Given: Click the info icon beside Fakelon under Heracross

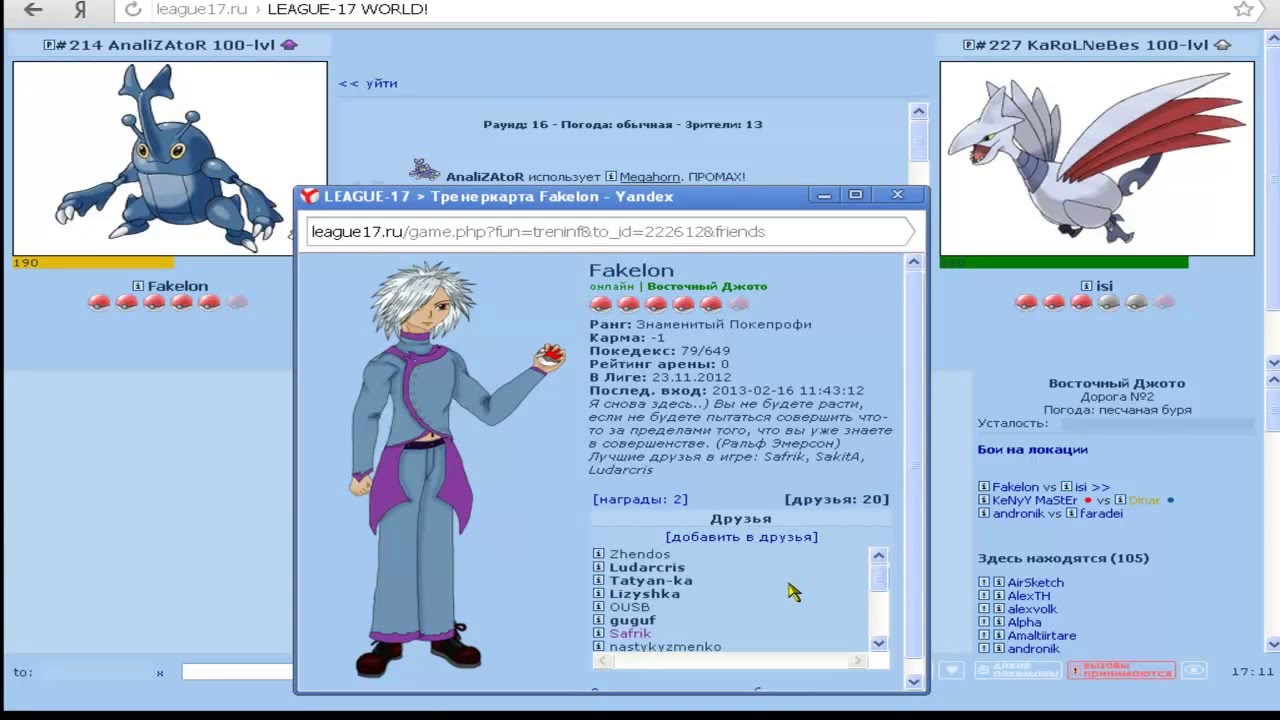Looking at the screenshot, I should (x=138, y=286).
